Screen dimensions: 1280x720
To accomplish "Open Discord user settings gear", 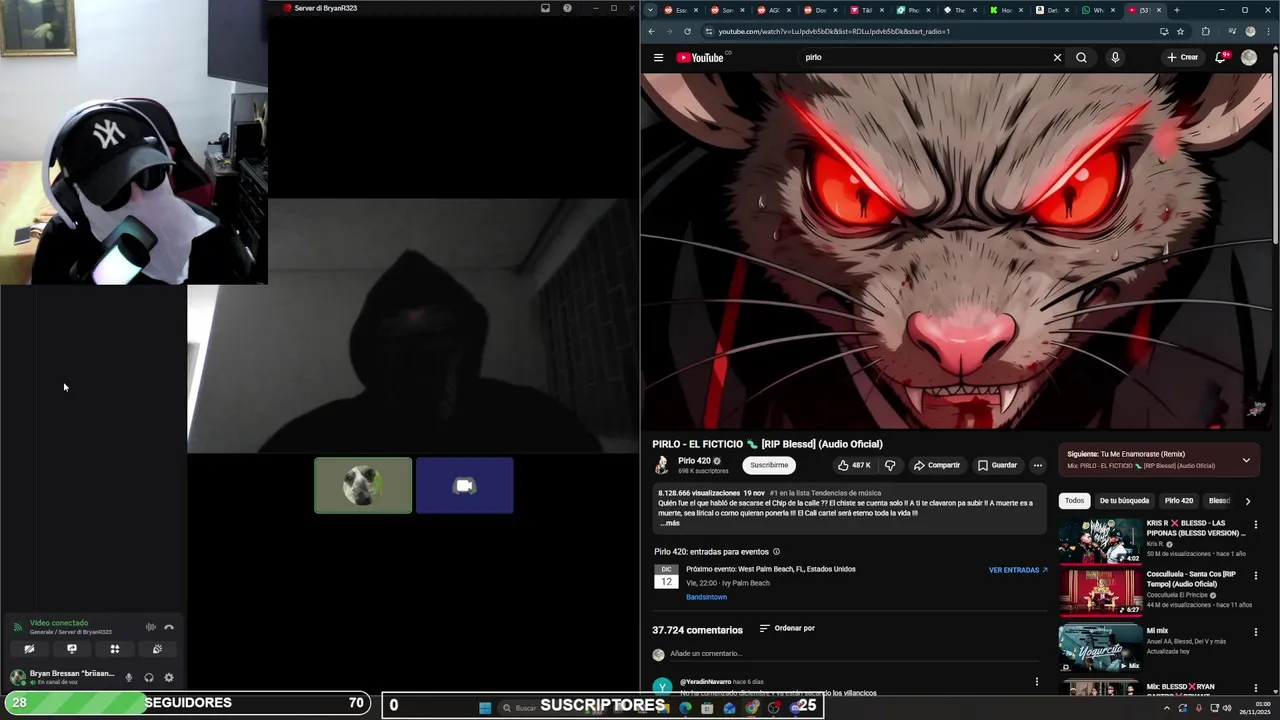I will point(169,677).
